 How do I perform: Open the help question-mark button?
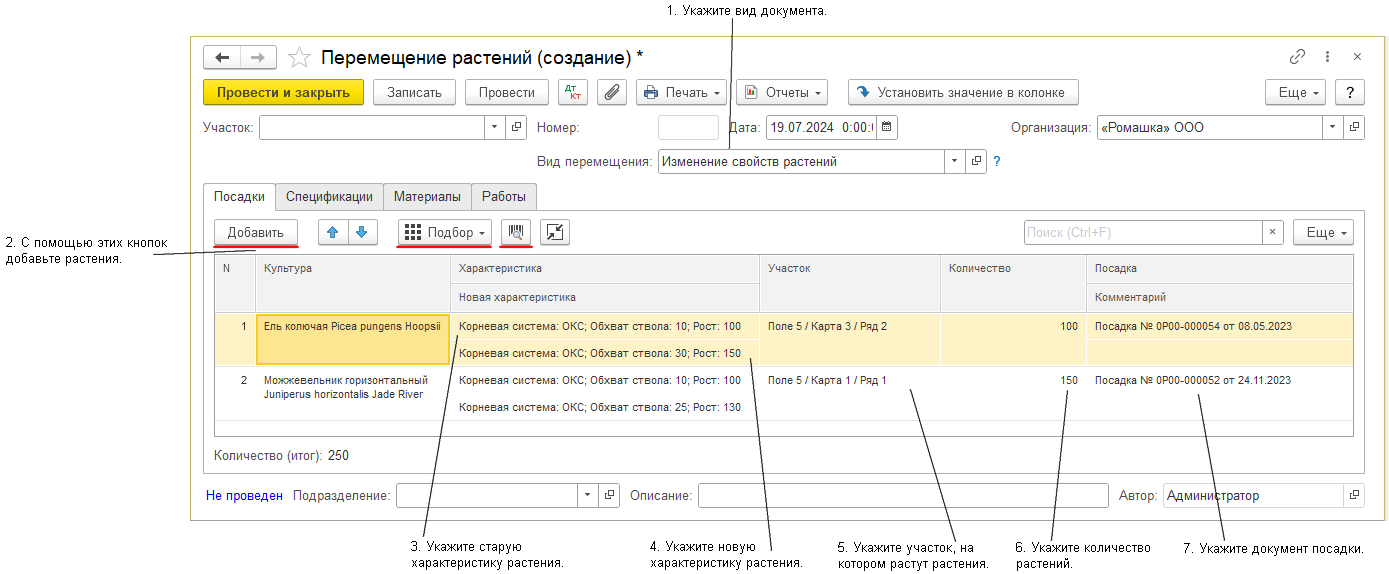pyautogui.click(x=1350, y=92)
